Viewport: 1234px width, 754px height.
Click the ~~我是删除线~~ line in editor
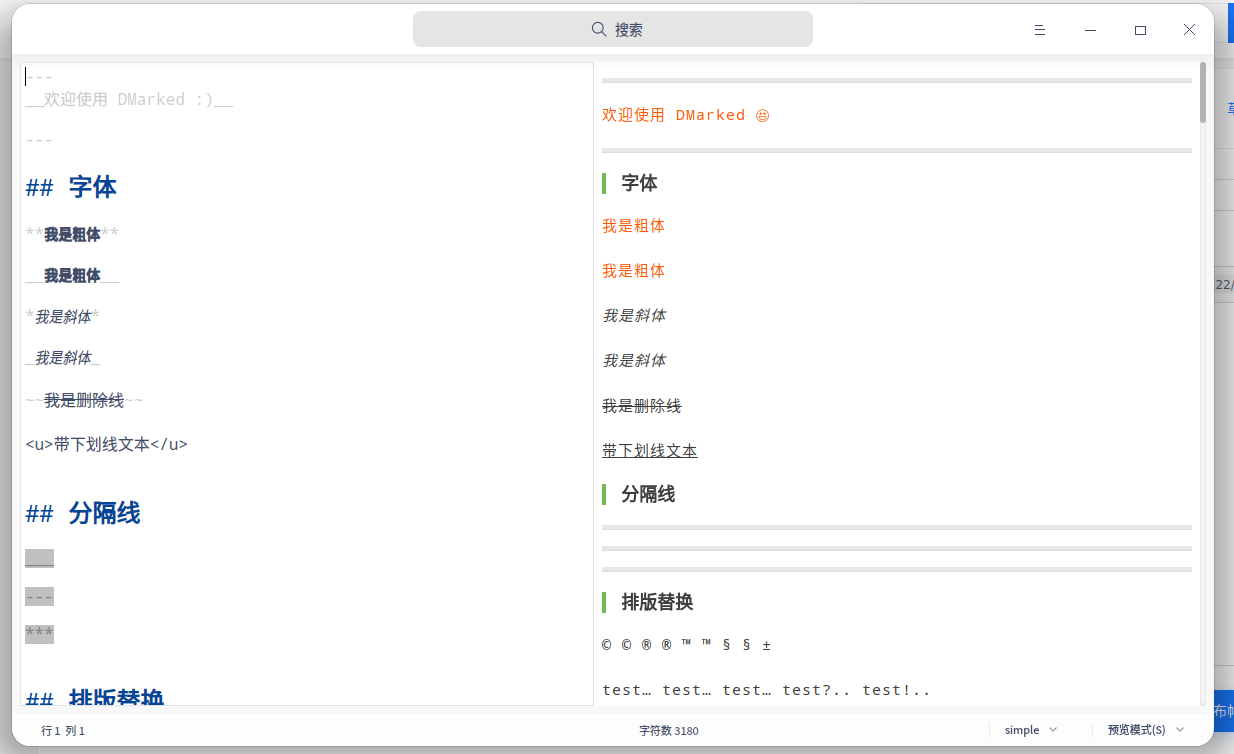click(84, 400)
